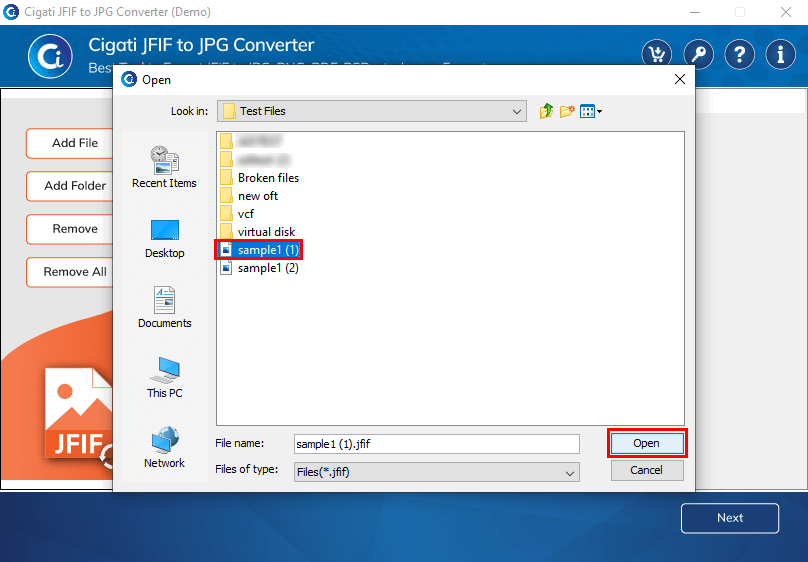Open the info about icon
This screenshot has width=808, height=562.
[x=781, y=54]
